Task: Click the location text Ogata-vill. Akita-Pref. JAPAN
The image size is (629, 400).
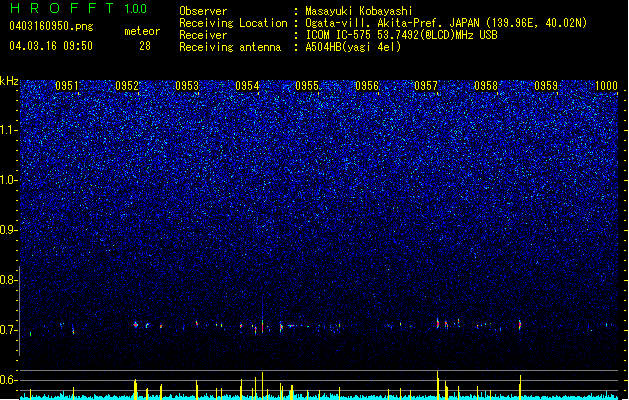Action: click(392, 23)
